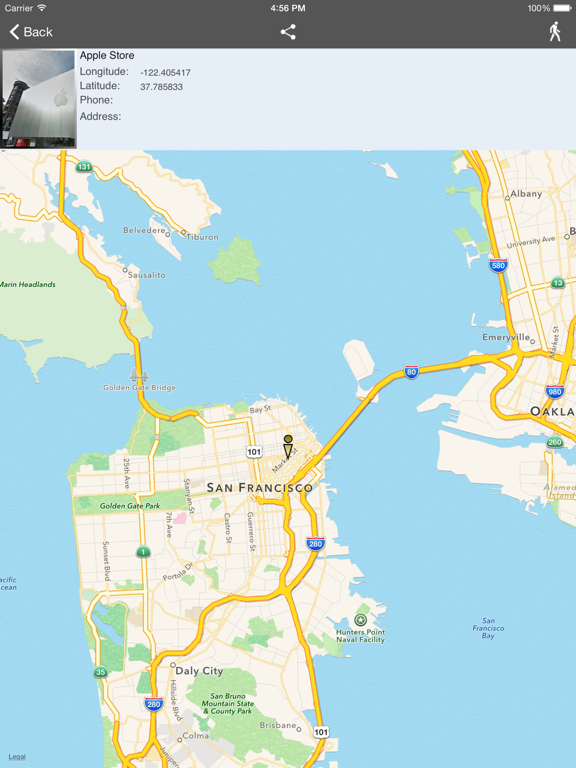Tap the Sausalito town label
Screen dimensions: 576x768
pos(146,275)
